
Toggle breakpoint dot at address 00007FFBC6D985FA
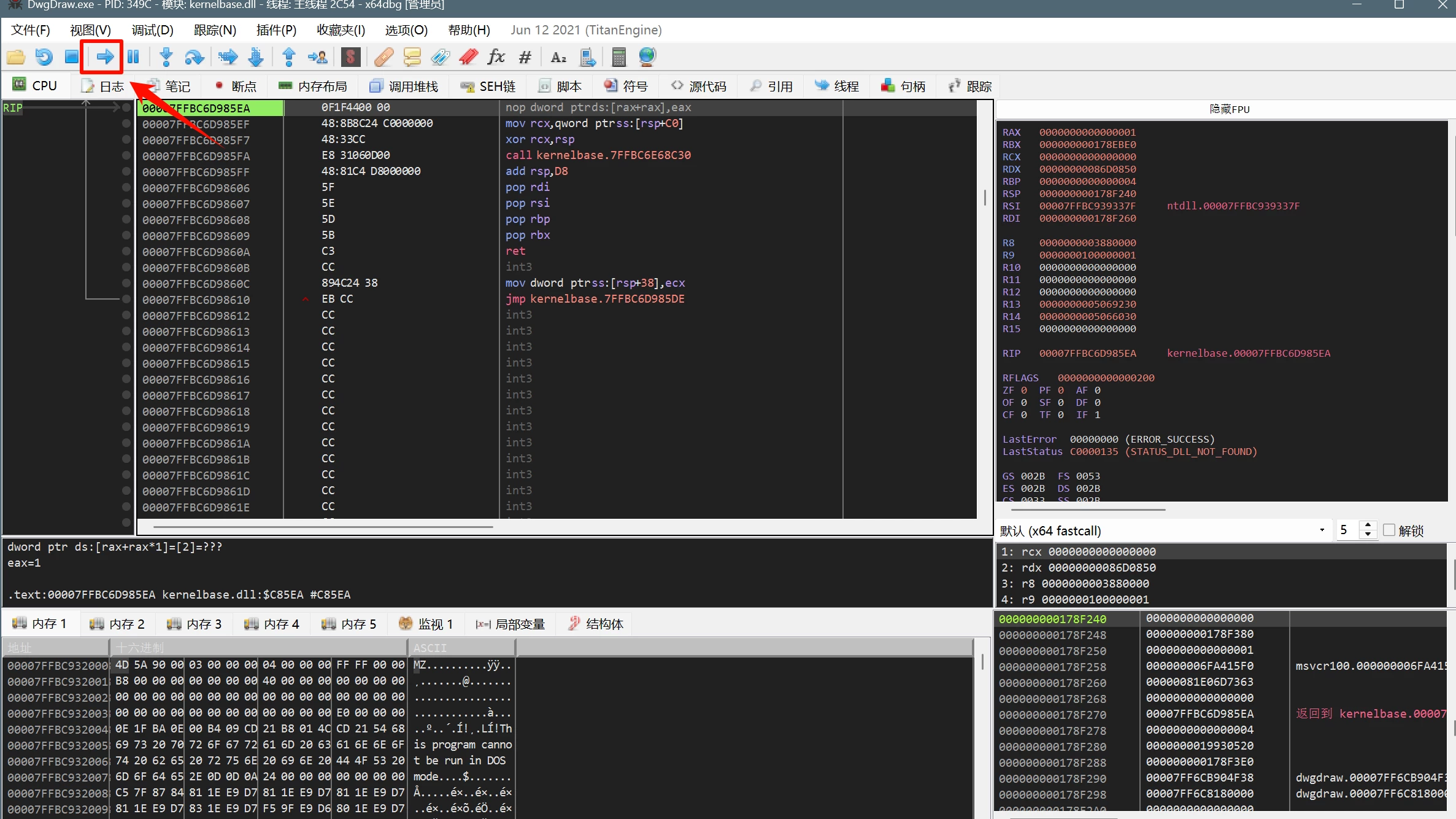[x=126, y=156]
